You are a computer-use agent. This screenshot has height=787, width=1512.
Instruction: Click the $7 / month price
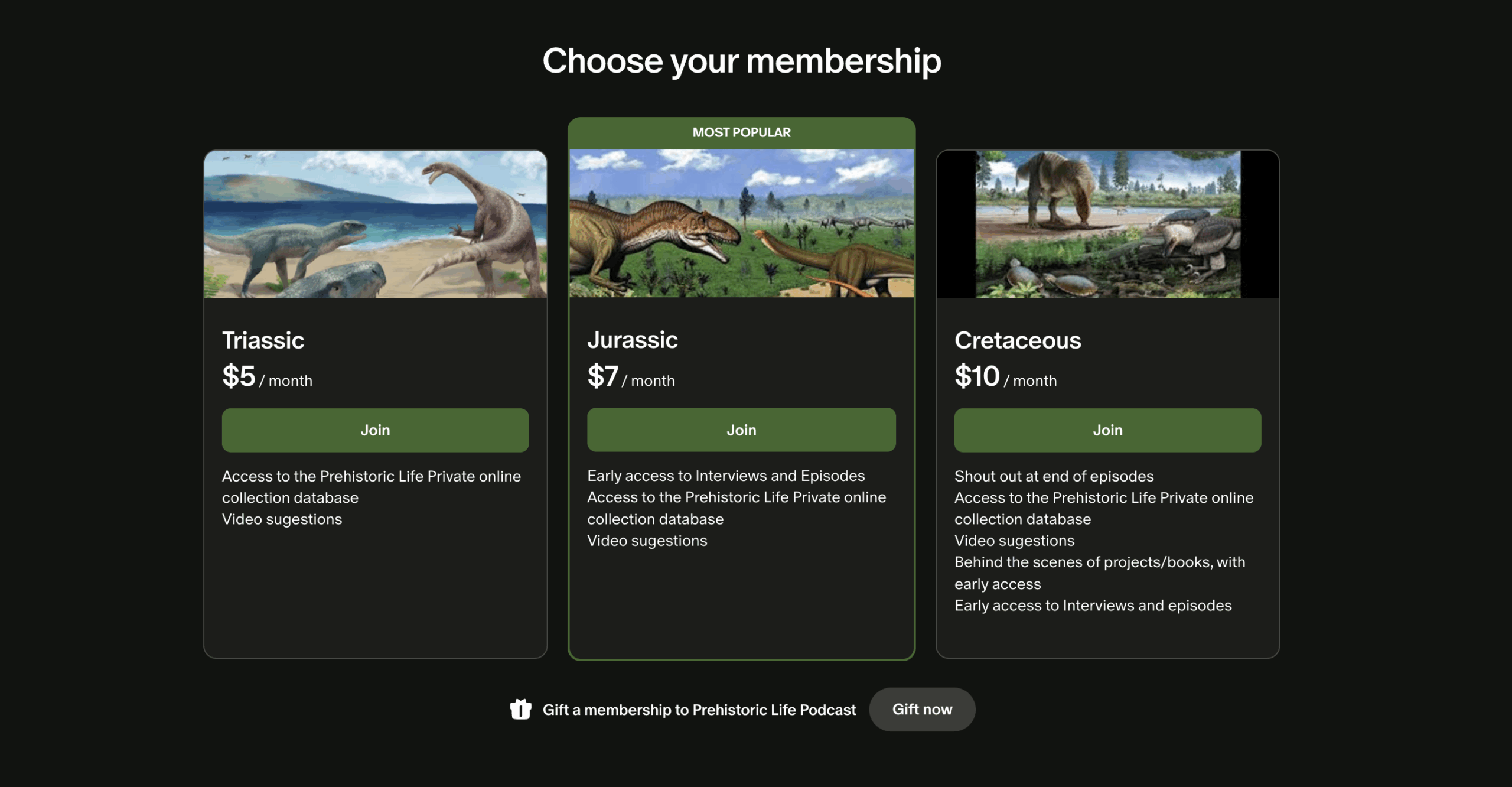631,377
